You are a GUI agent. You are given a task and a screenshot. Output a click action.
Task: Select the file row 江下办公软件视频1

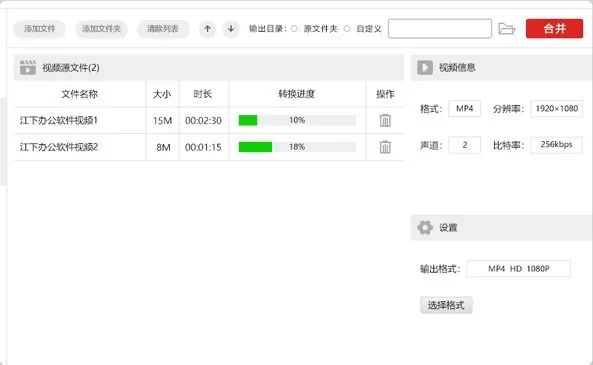point(209,120)
